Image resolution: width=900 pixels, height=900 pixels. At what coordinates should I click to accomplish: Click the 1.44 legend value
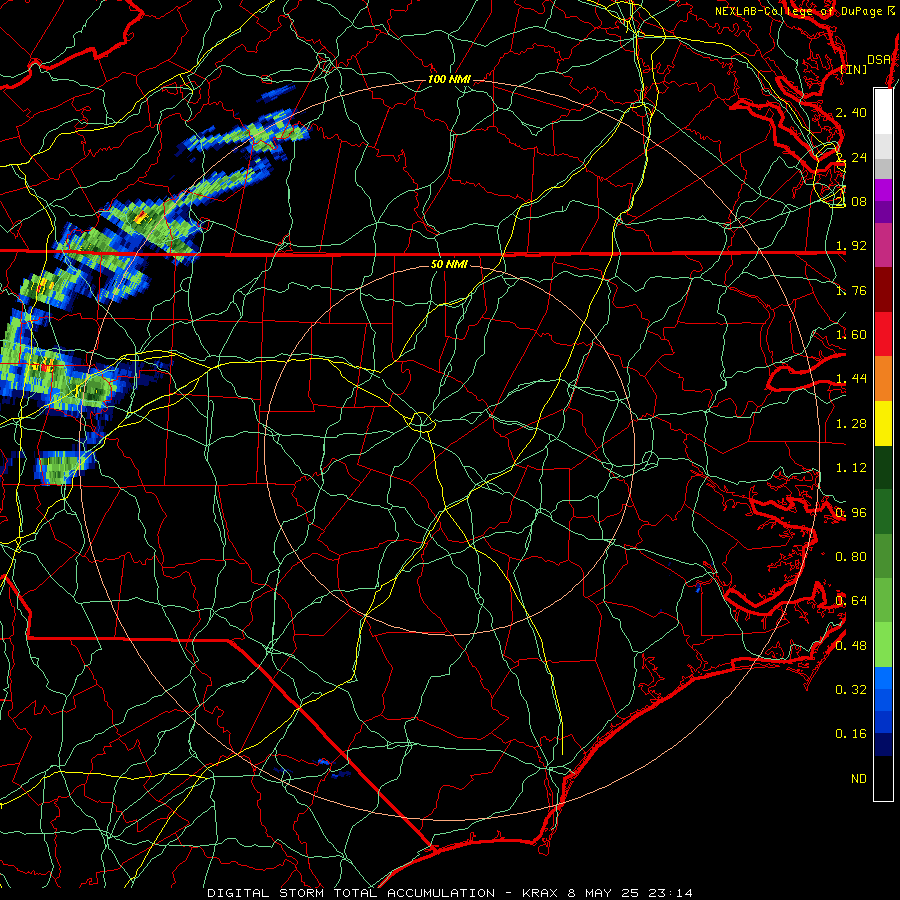click(x=851, y=379)
